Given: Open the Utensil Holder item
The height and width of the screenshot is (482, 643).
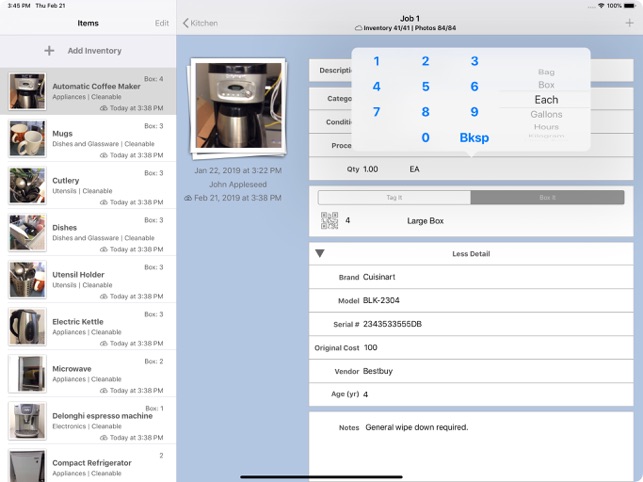Looking at the screenshot, I should tap(88, 280).
